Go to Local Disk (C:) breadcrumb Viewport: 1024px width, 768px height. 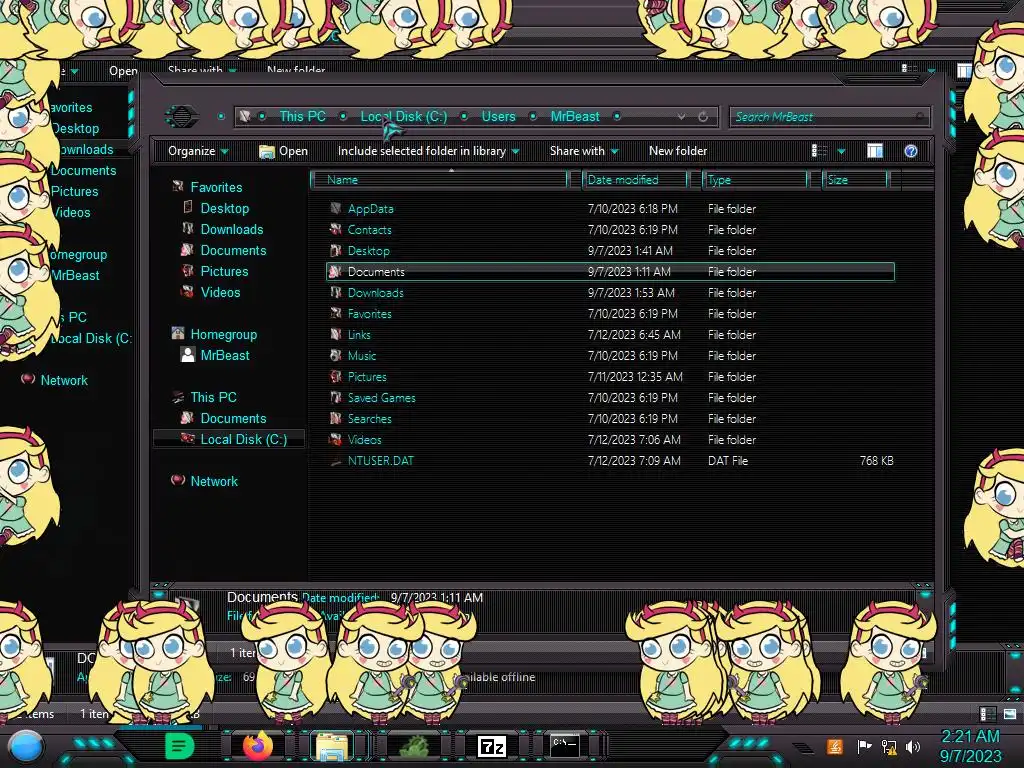click(x=404, y=116)
